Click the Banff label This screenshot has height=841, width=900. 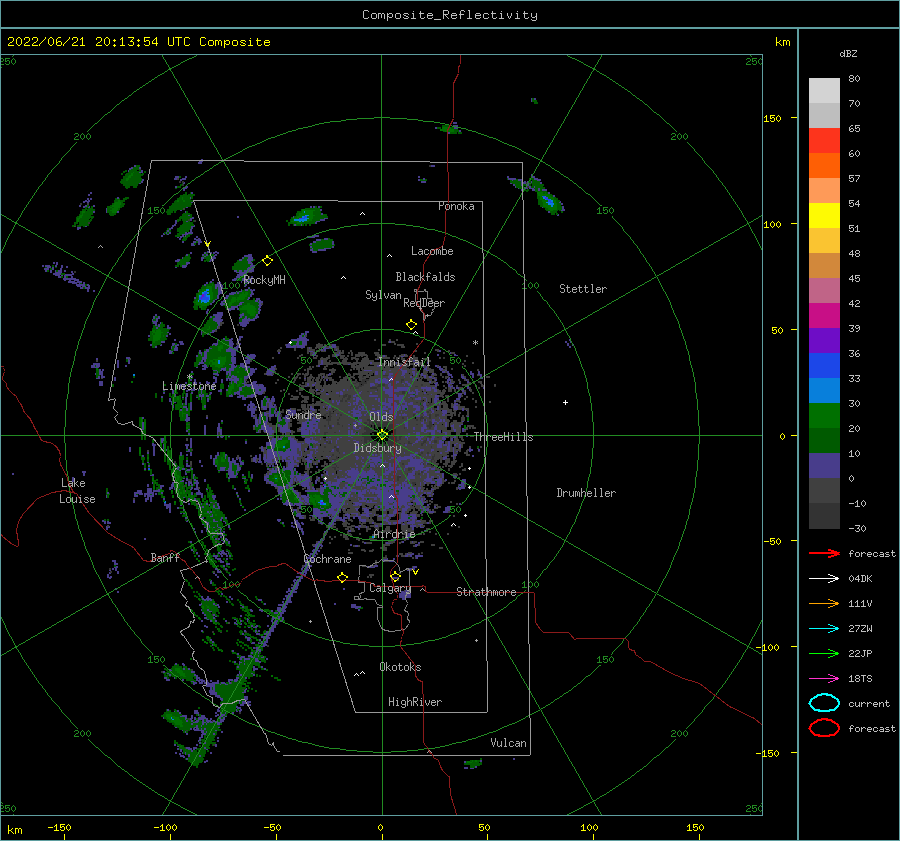point(165,557)
